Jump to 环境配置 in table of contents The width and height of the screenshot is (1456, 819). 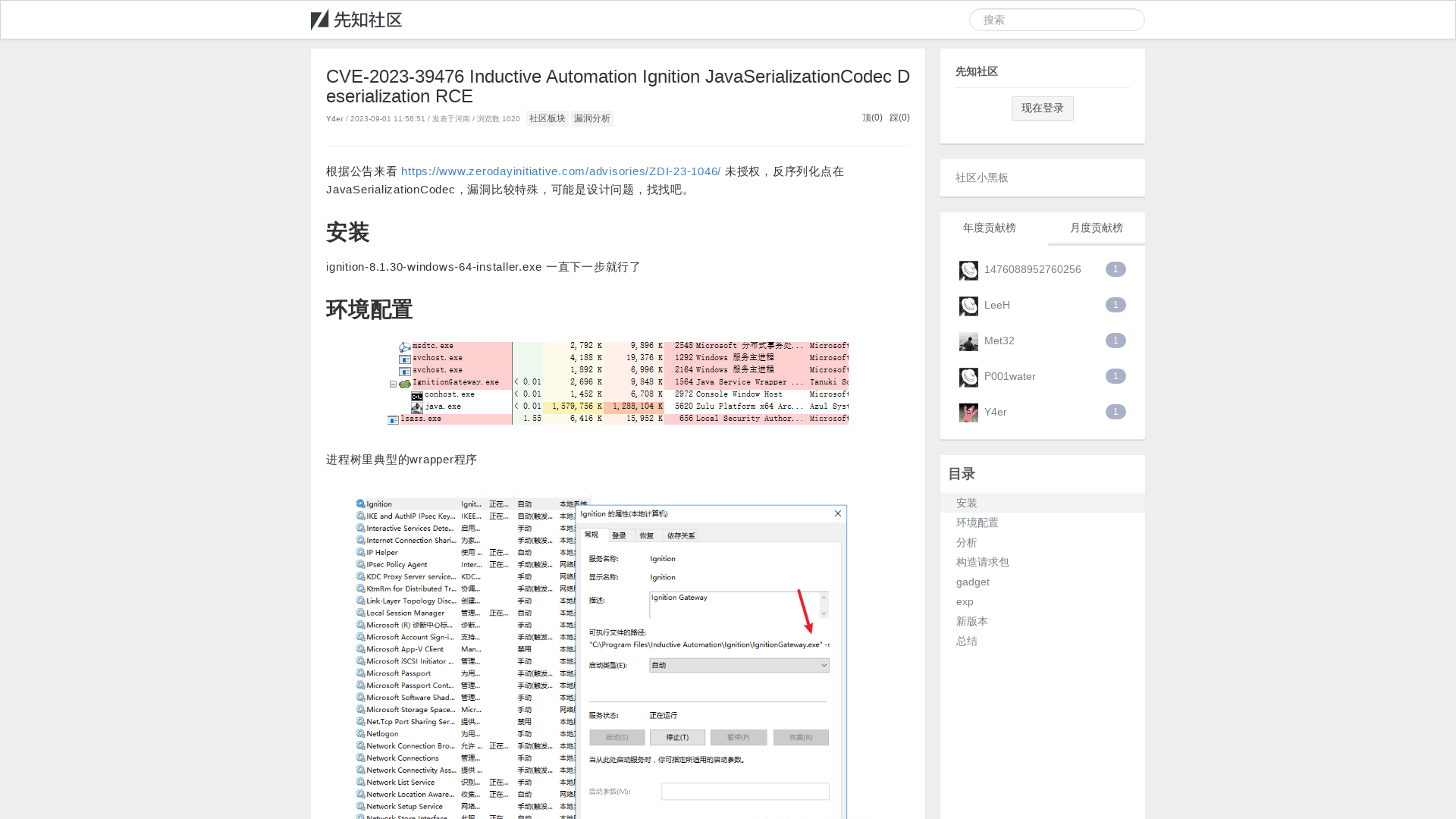[977, 522]
